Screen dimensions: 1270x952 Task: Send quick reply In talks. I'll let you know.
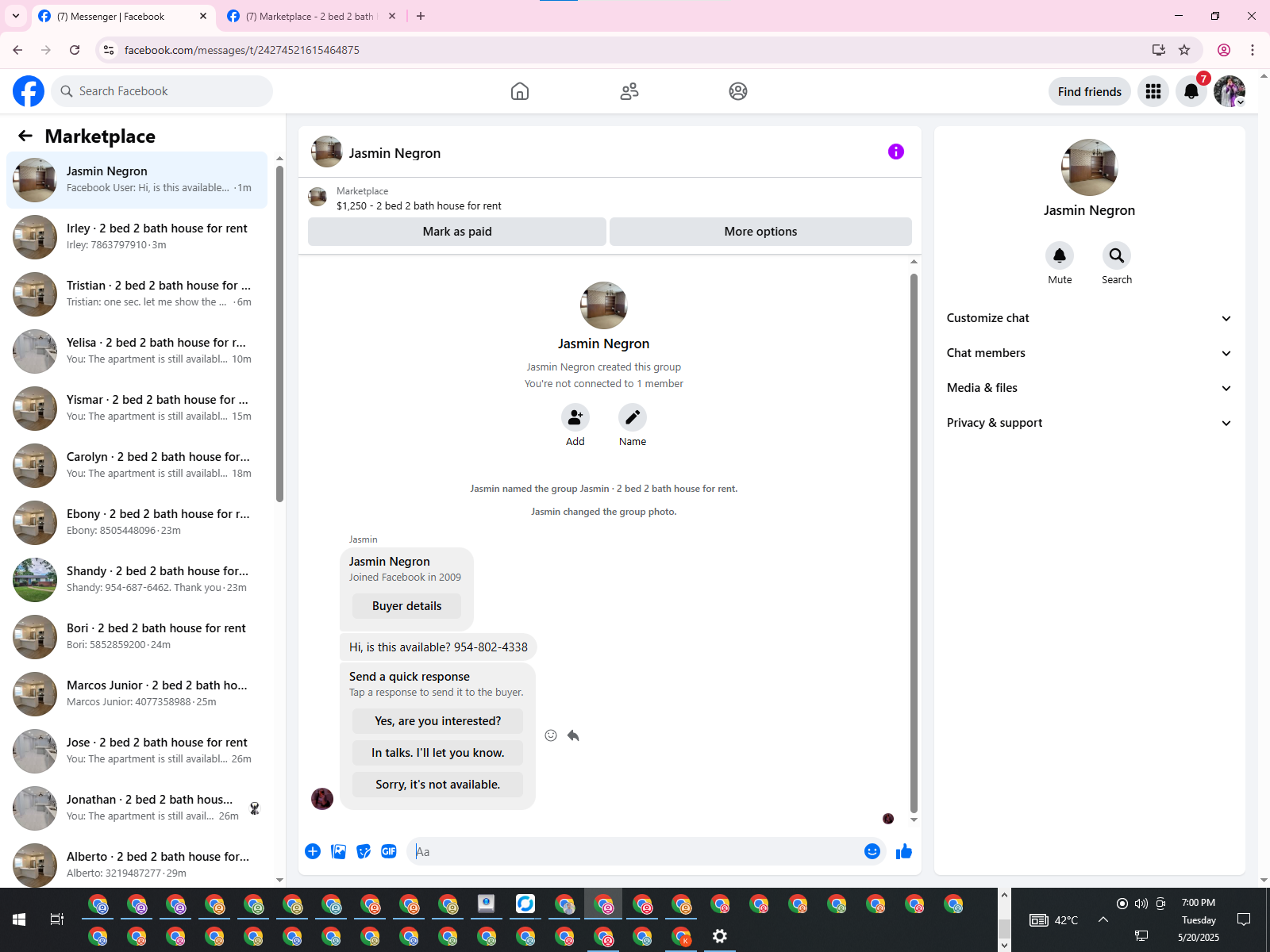click(437, 753)
